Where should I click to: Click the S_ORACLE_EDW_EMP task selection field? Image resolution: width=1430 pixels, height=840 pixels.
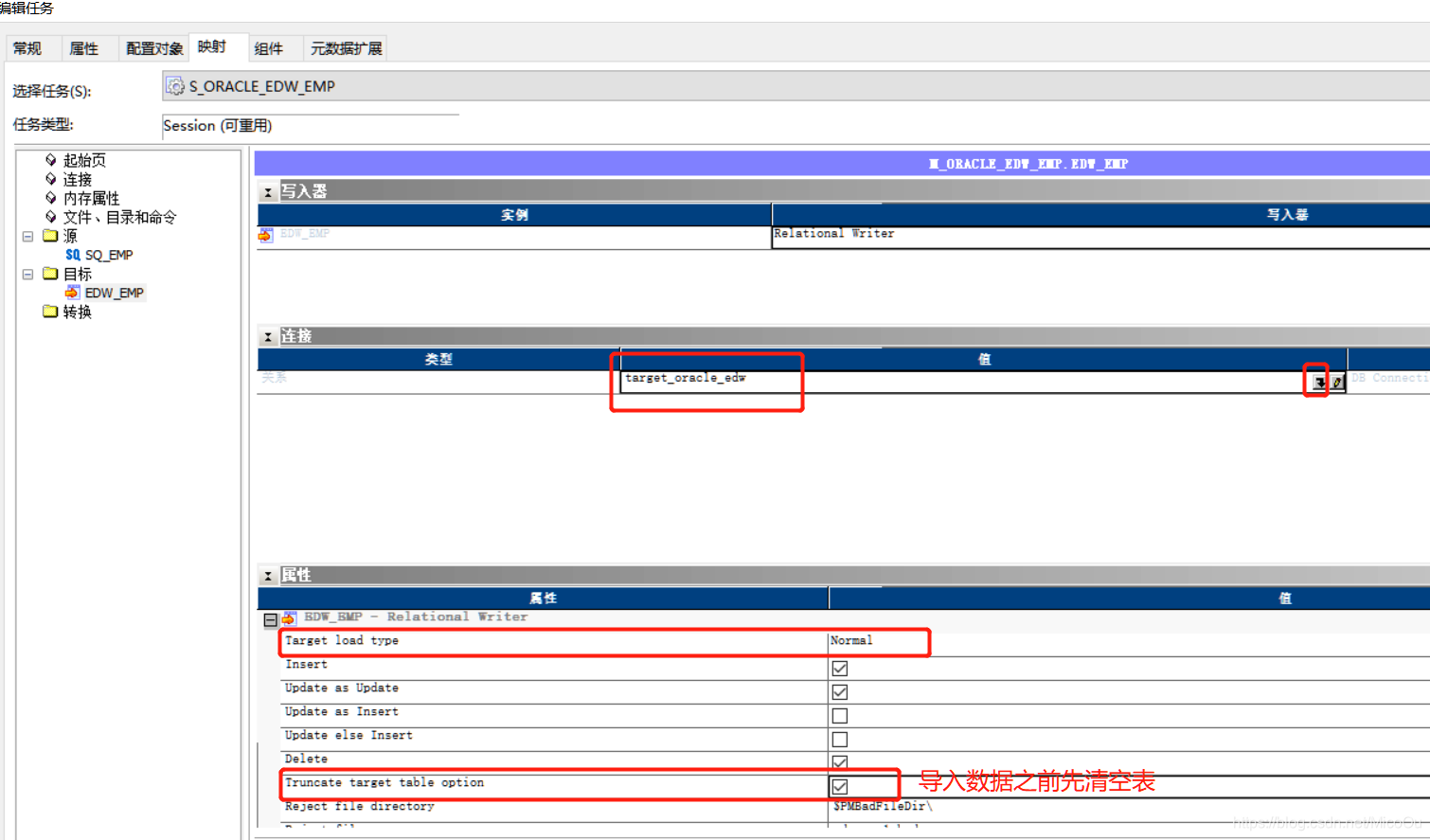pos(795,86)
